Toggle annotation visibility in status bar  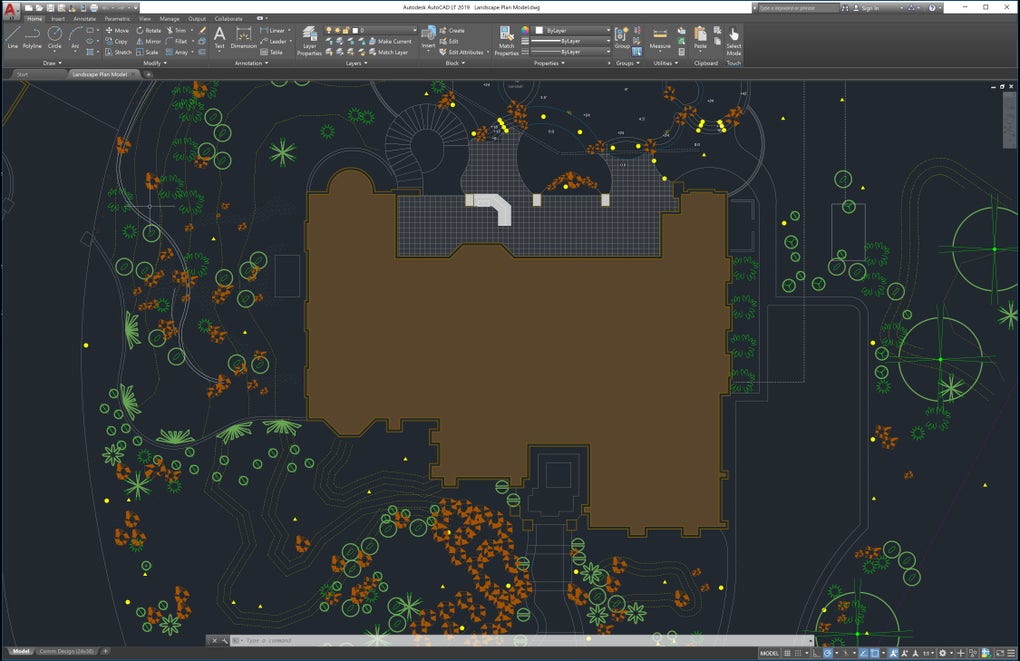[893, 653]
